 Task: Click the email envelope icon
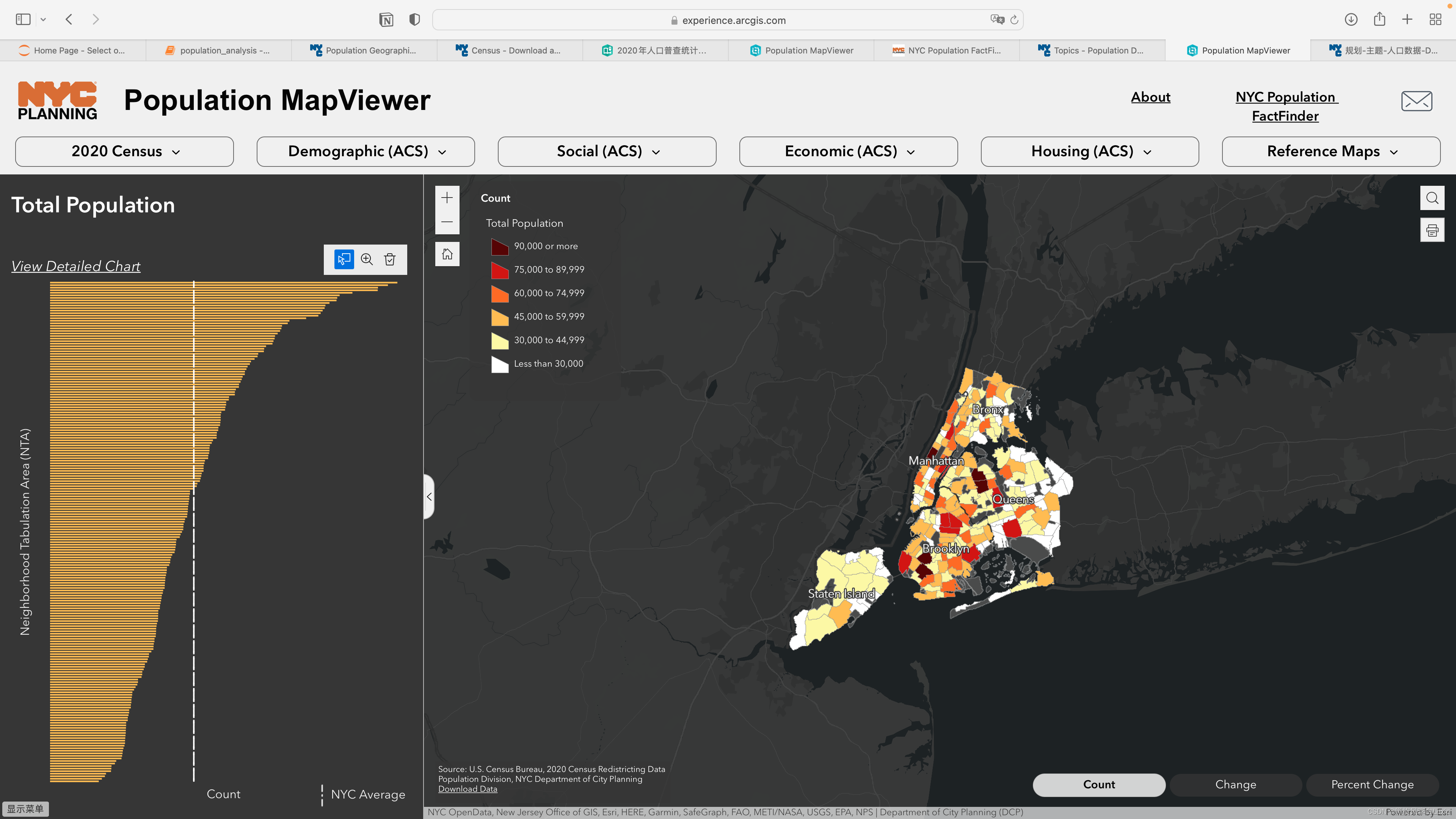[1417, 101]
